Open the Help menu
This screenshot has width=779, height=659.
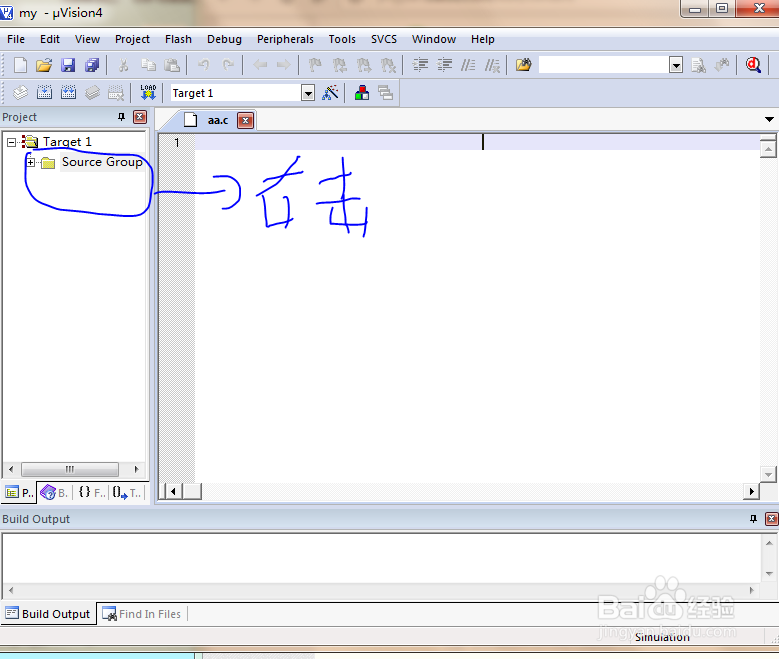[x=483, y=39]
